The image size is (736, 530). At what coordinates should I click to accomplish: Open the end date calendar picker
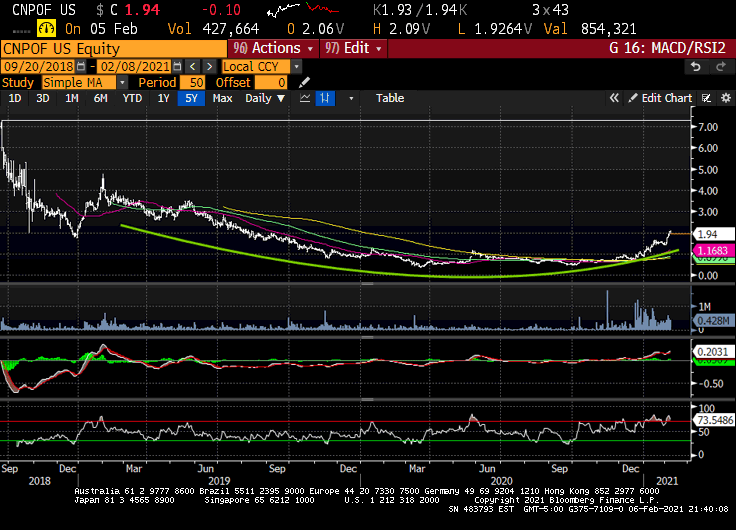pyautogui.click(x=177, y=66)
